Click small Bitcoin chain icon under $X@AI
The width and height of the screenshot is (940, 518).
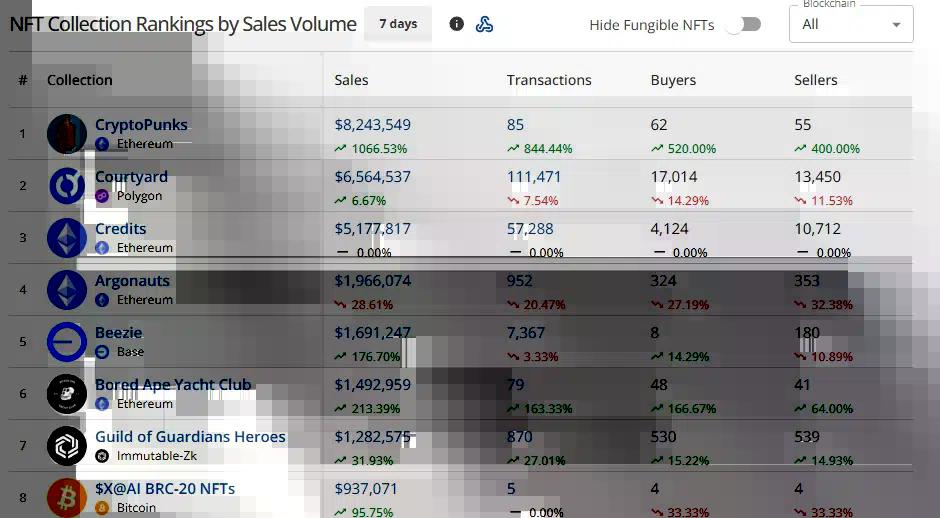pyautogui.click(x=102, y=508)
